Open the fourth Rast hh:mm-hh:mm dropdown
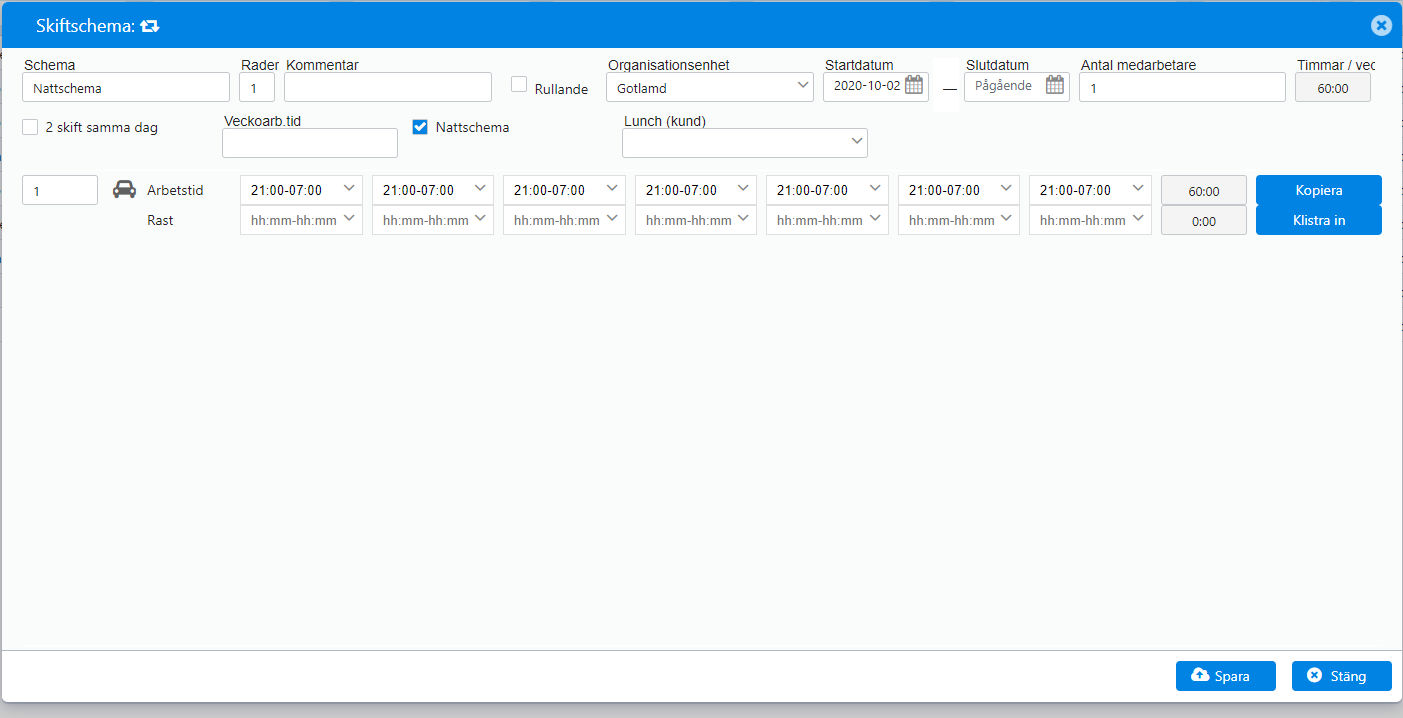The image size is (1403, 718). 696,220
